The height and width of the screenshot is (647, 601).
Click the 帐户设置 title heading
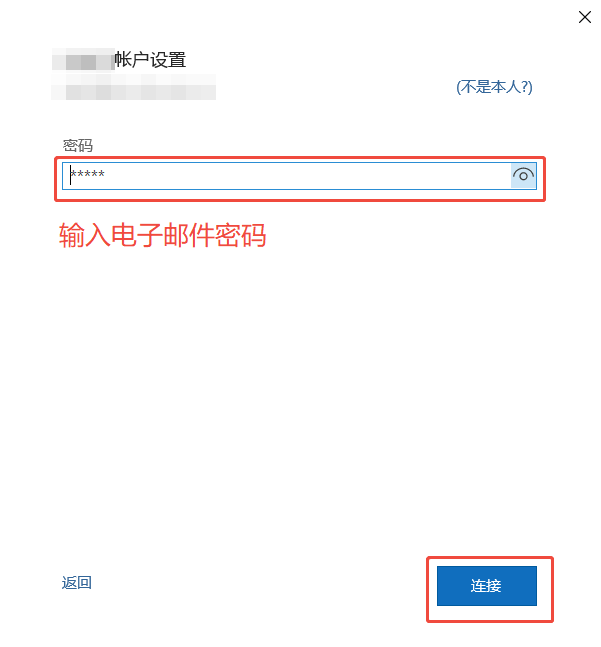(151, 60)
